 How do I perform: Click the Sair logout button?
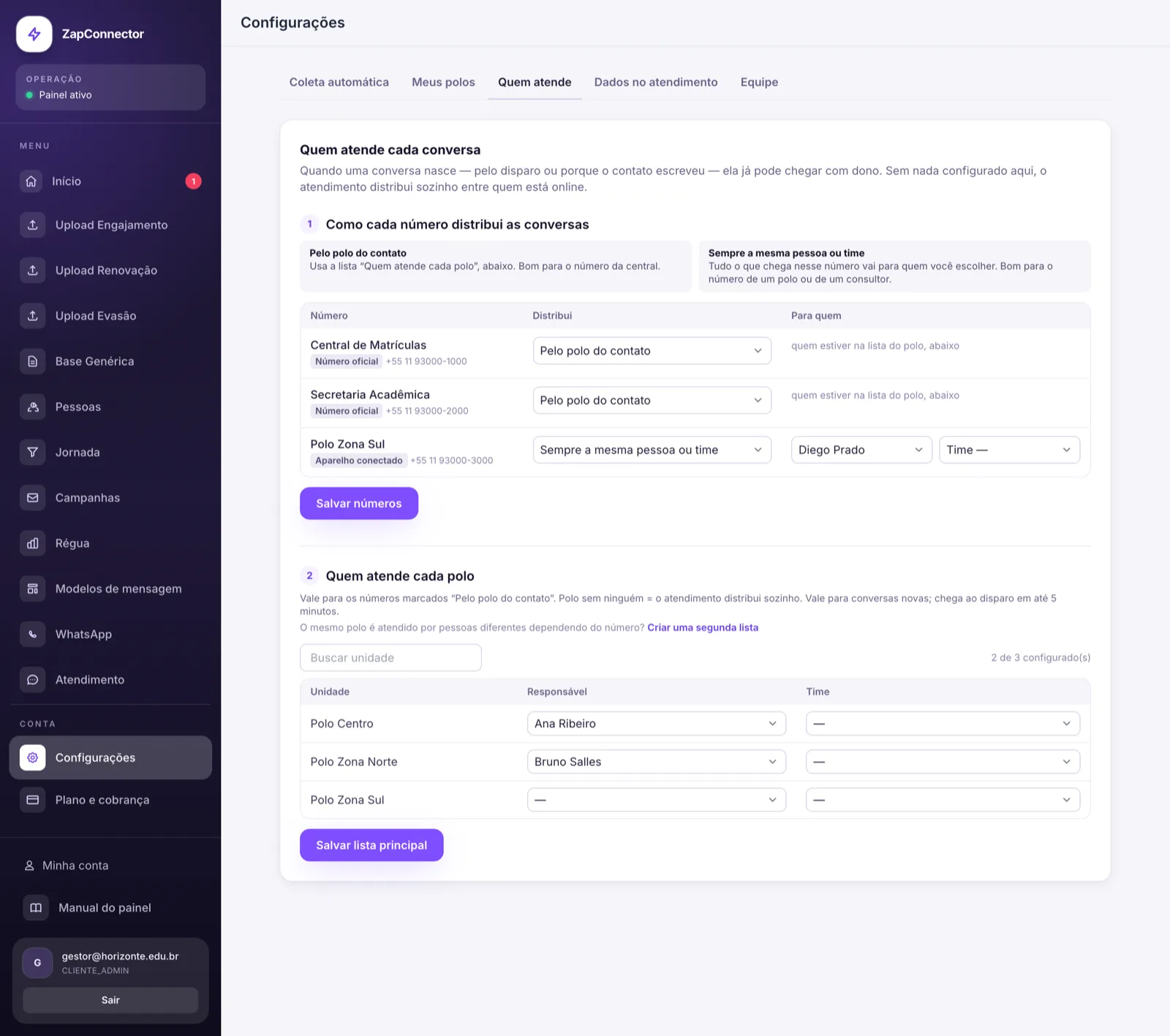point(110,1000)
